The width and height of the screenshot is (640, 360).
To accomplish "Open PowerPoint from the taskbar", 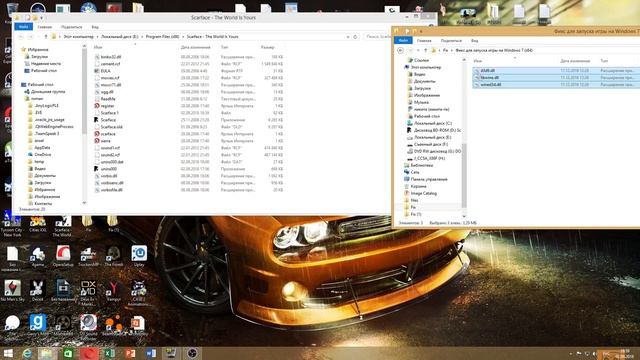I will (130, 353).
